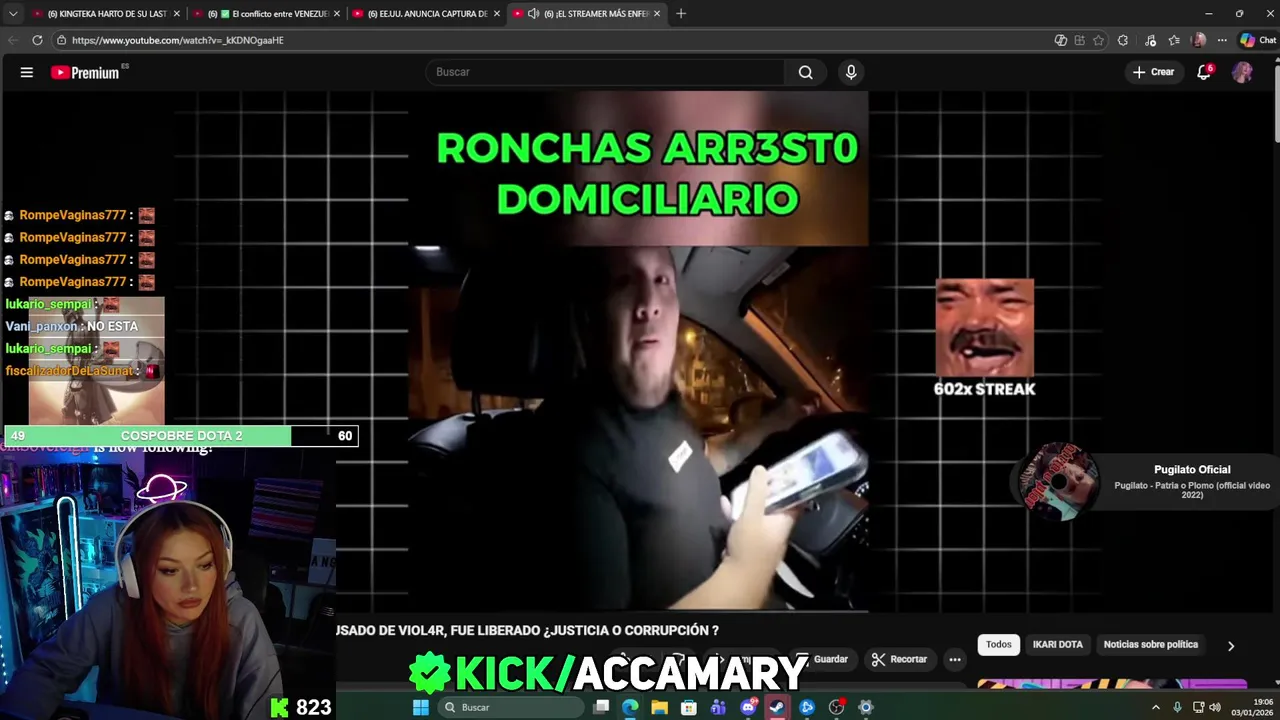1280x720 pixels.
Task: Open Steam from the taskbar
Action: point(777,707)
